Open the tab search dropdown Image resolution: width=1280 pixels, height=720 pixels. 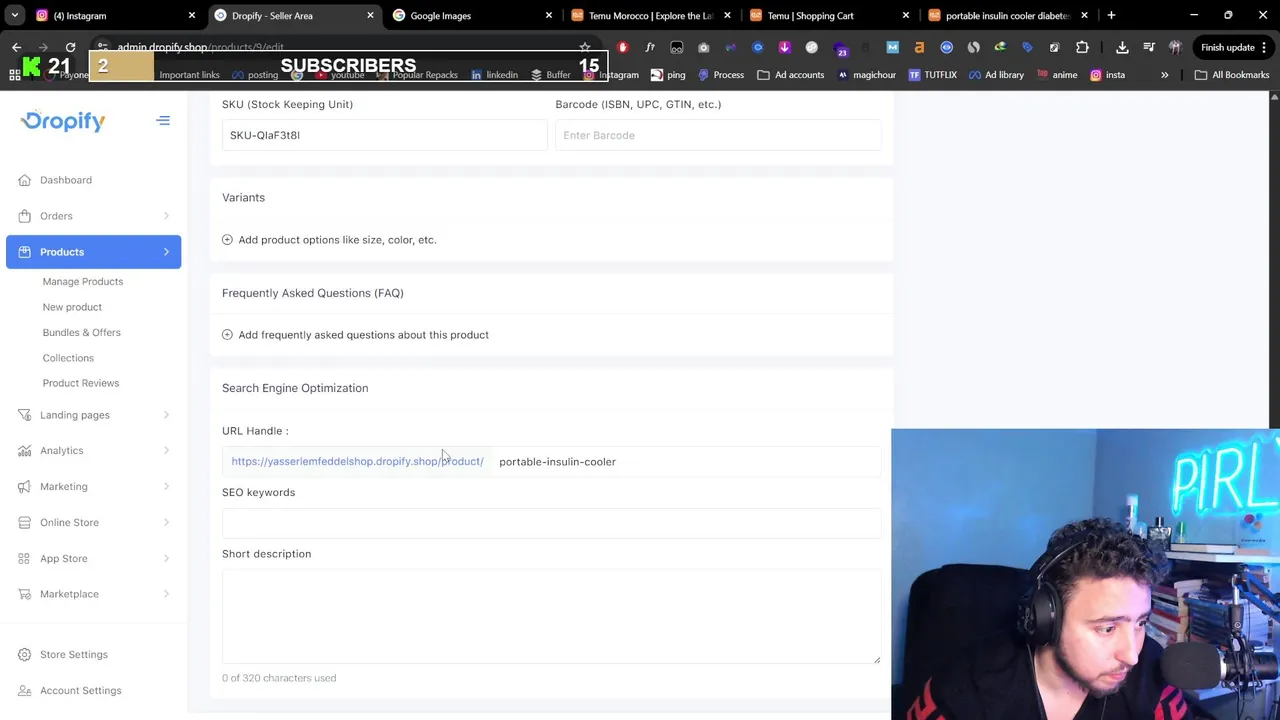tap(14, 16)
